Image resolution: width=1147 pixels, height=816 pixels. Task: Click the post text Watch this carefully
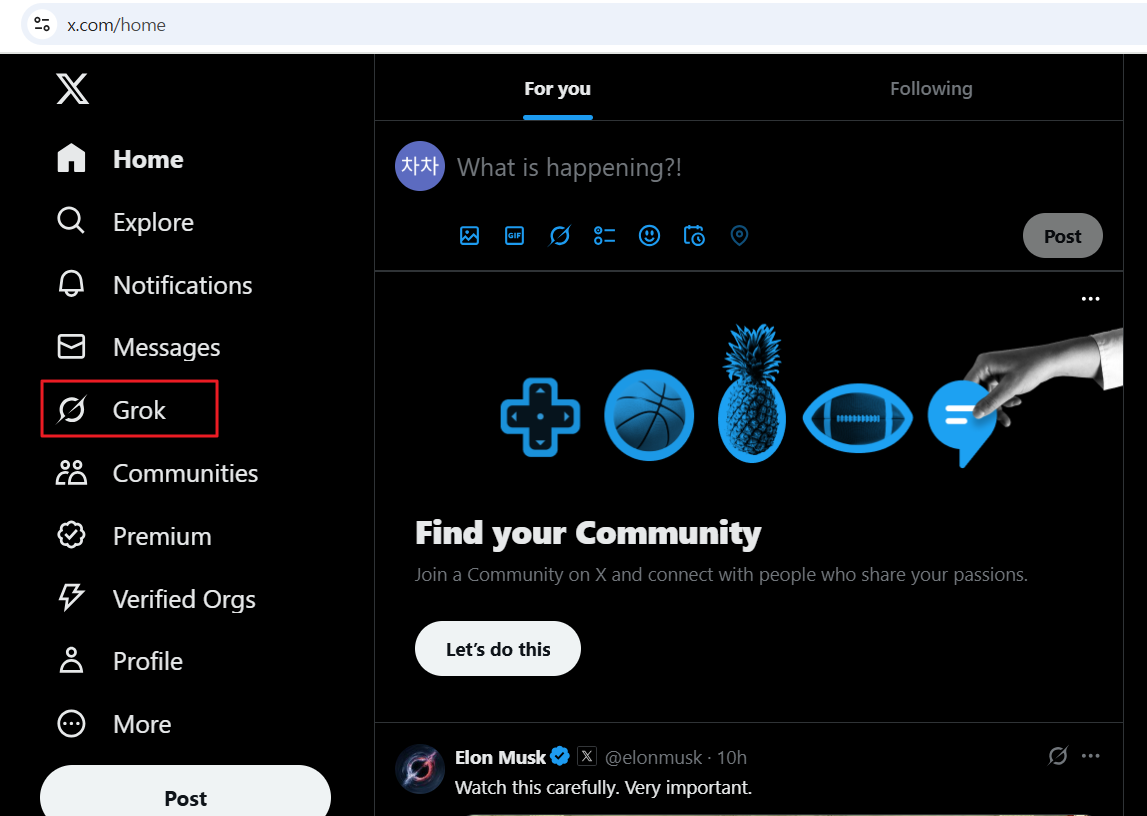click(603, 787)
